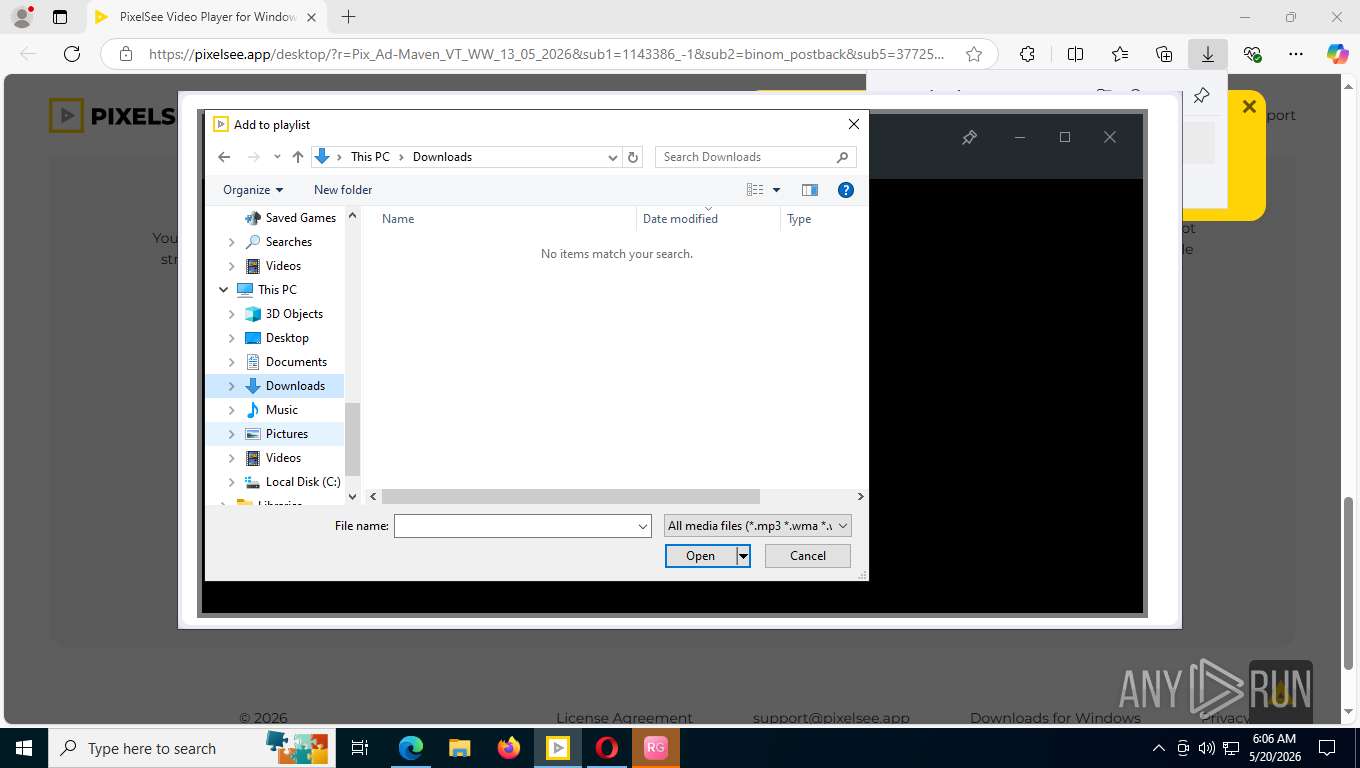Toggle the preview pane icon

pyautogui.click(x=810, y=190)
